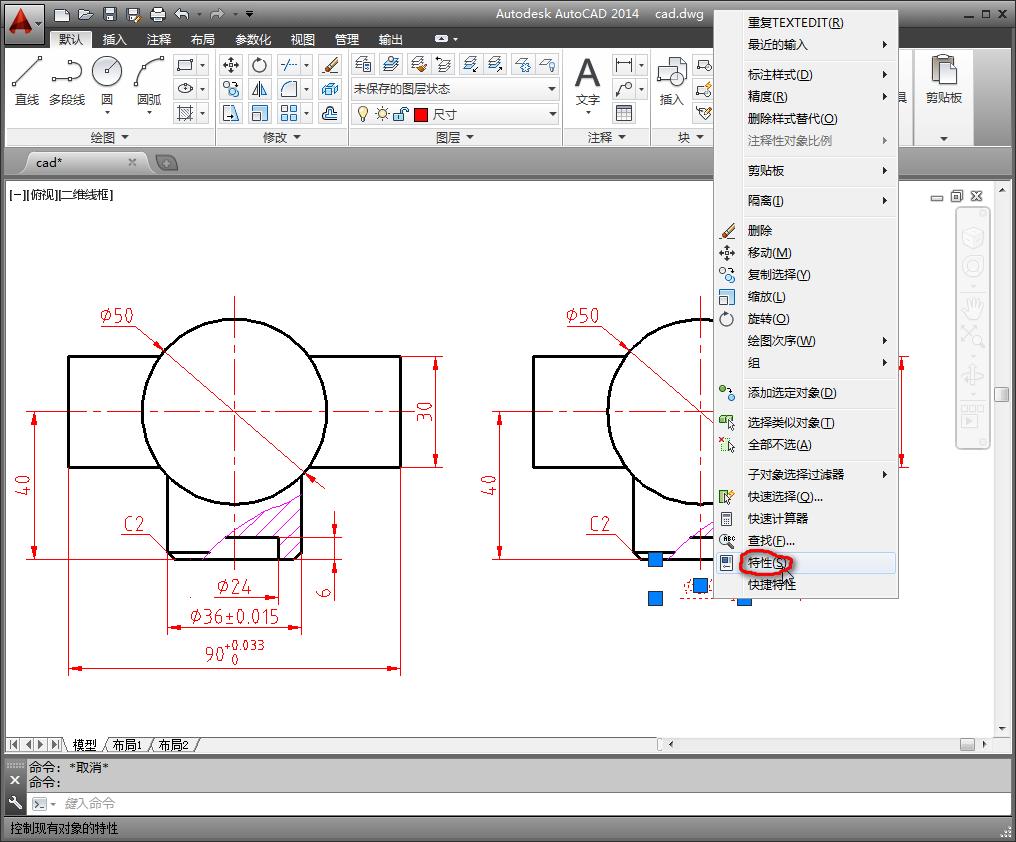
Task: Toggle the layer lightbulb to turn layer off
Action: (362, 114)
